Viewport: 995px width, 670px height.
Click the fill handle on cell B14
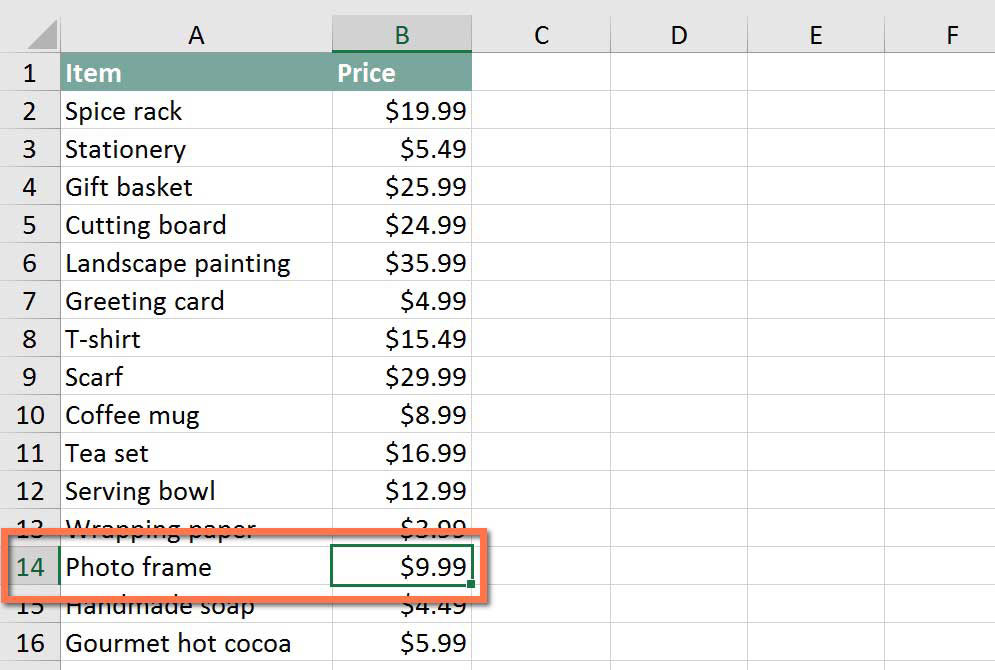coord(471,584)
